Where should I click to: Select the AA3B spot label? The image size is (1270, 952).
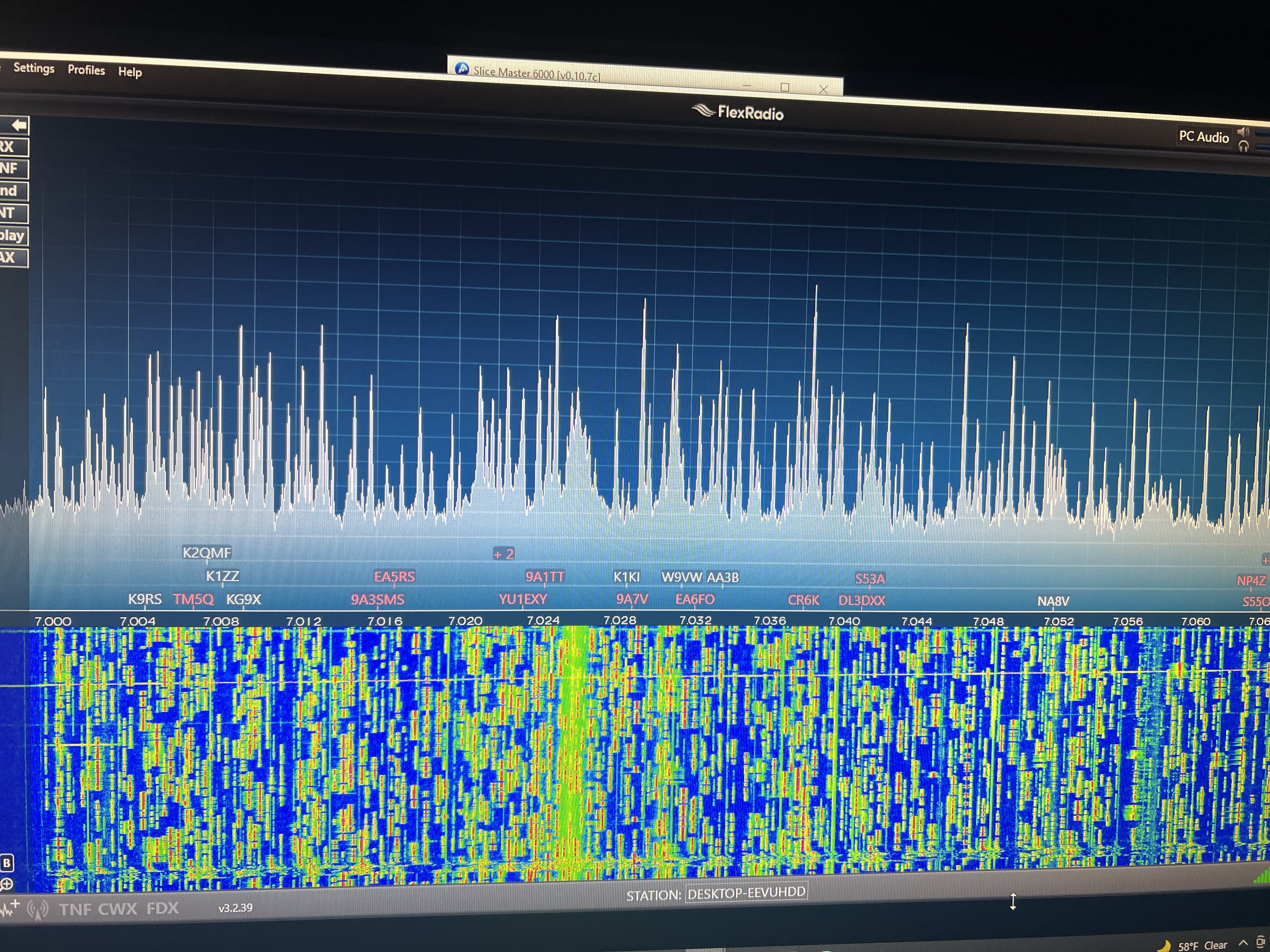tap(723, 577)
